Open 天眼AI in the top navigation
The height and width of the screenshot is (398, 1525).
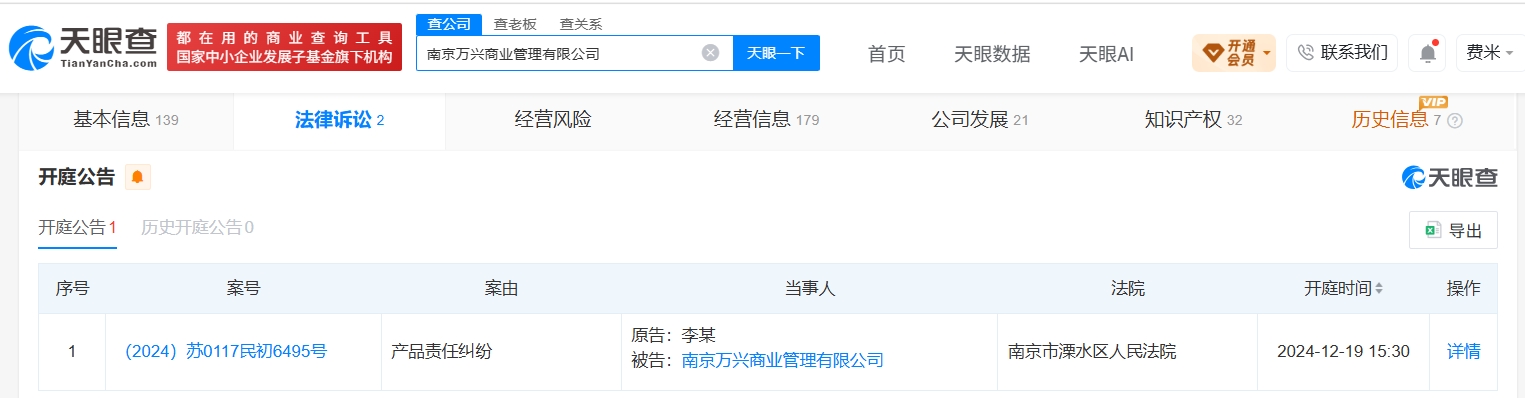pos(1106,54)
